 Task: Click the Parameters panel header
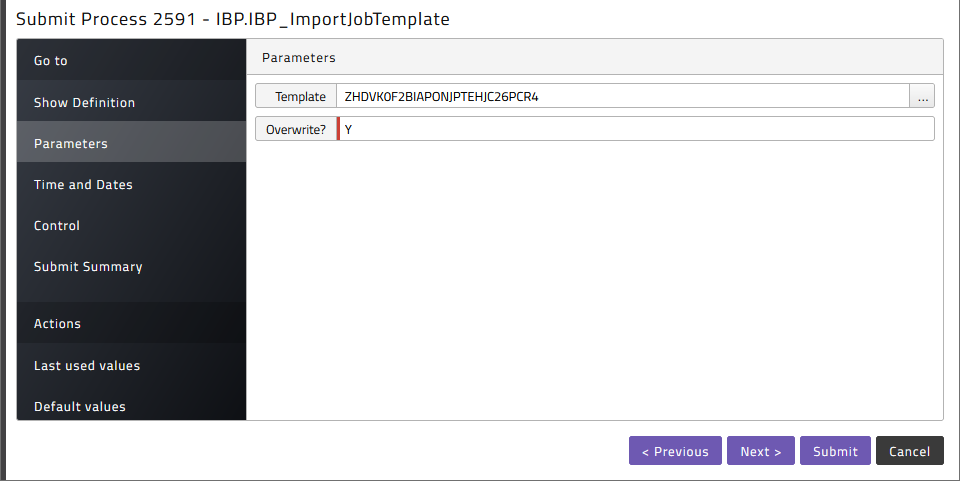[594, 58]
